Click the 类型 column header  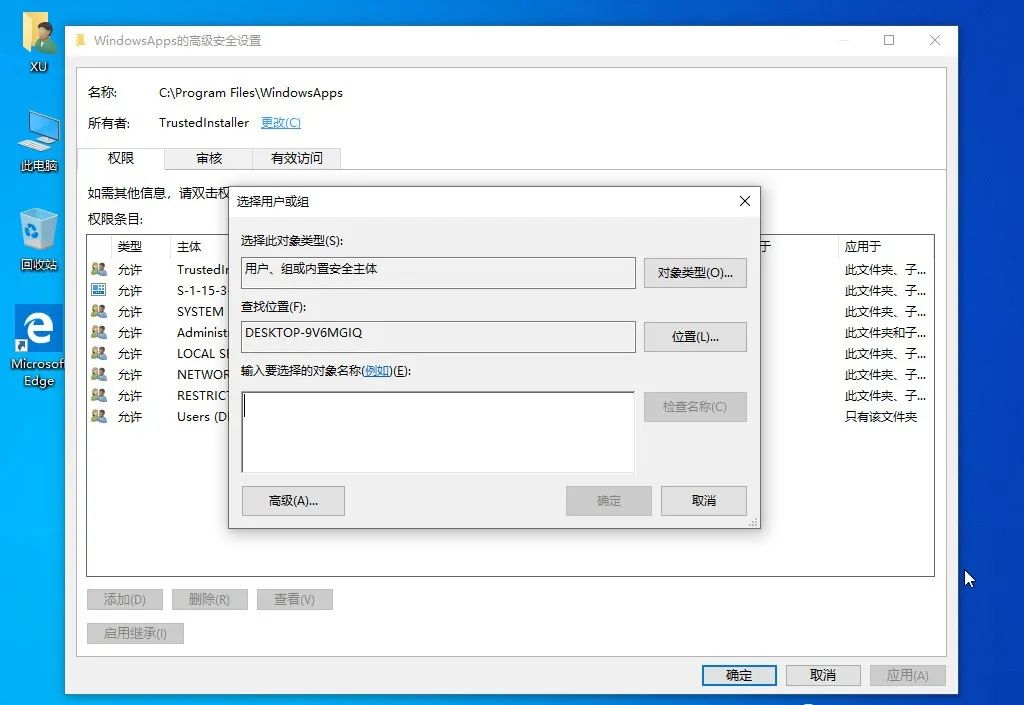[x=129, y=247]
